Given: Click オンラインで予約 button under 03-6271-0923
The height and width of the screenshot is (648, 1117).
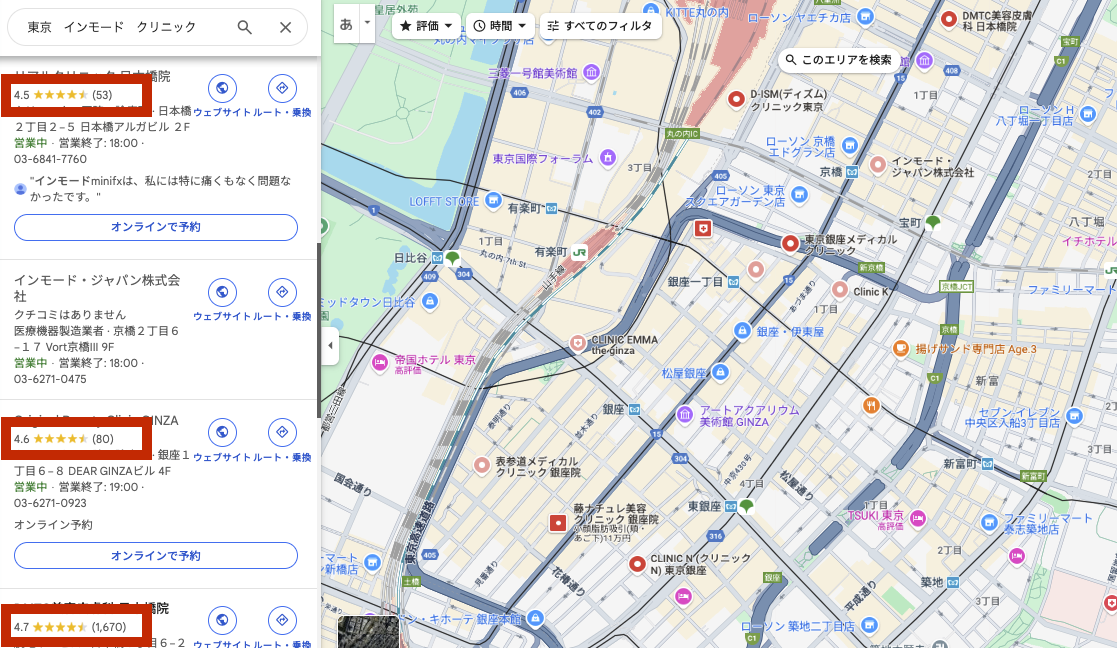Looking at the screenshot, I should point(156,555).
